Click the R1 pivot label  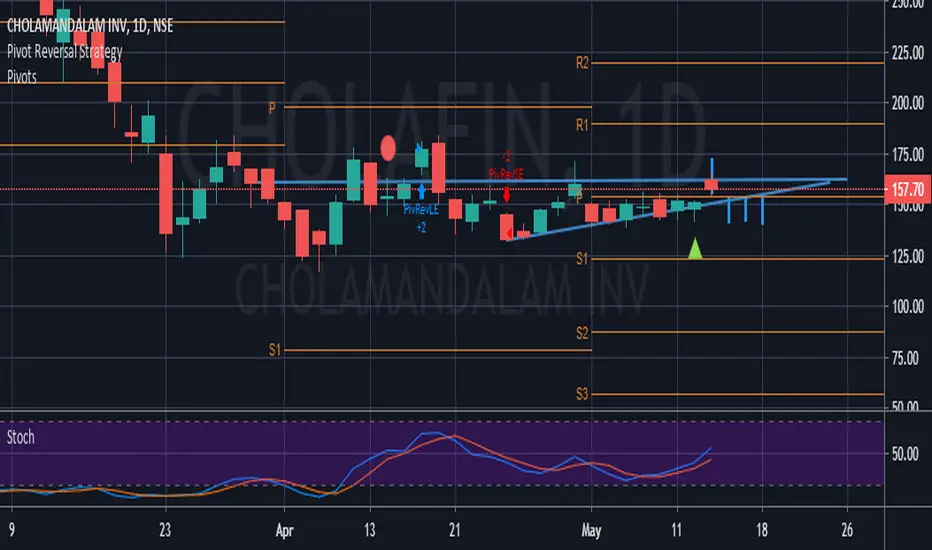coord(582,125)
